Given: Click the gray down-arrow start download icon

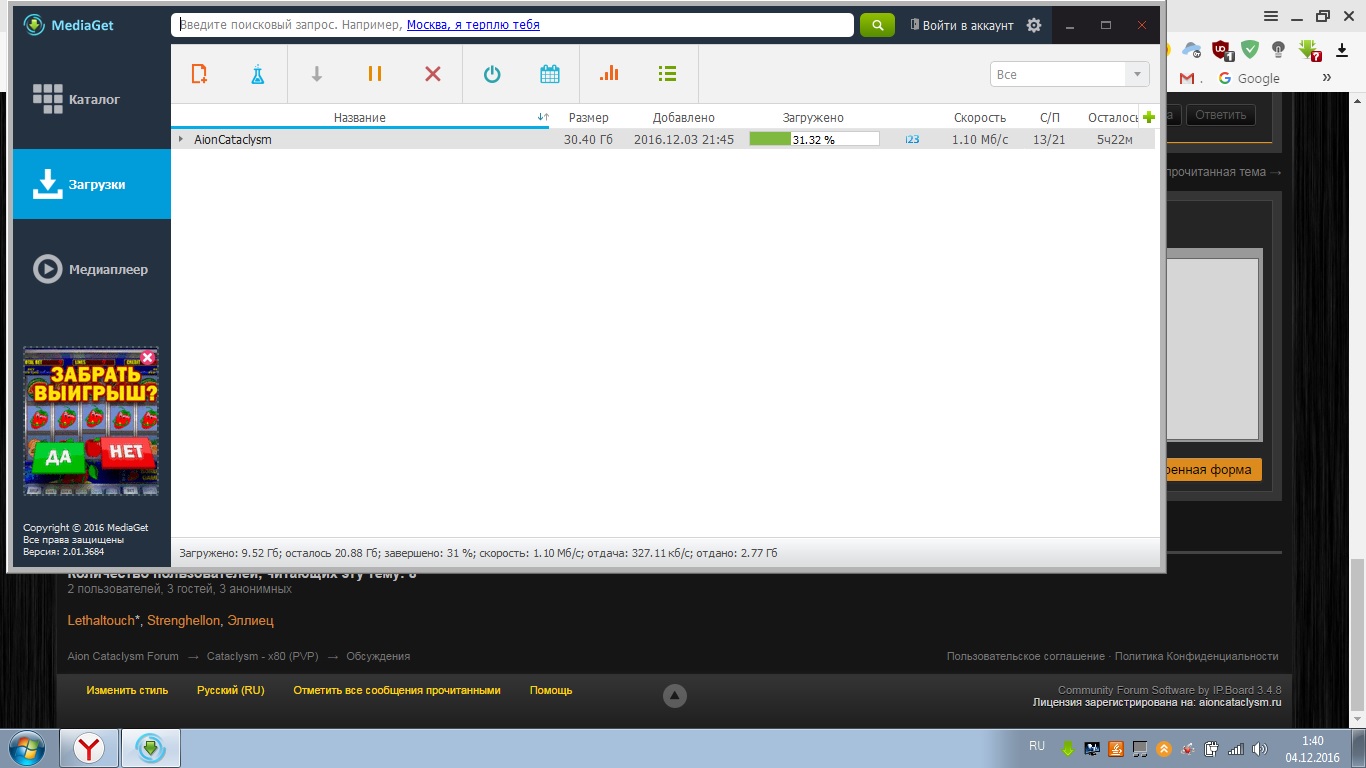Looking at the screenshot, I should (x=316, y=73).
